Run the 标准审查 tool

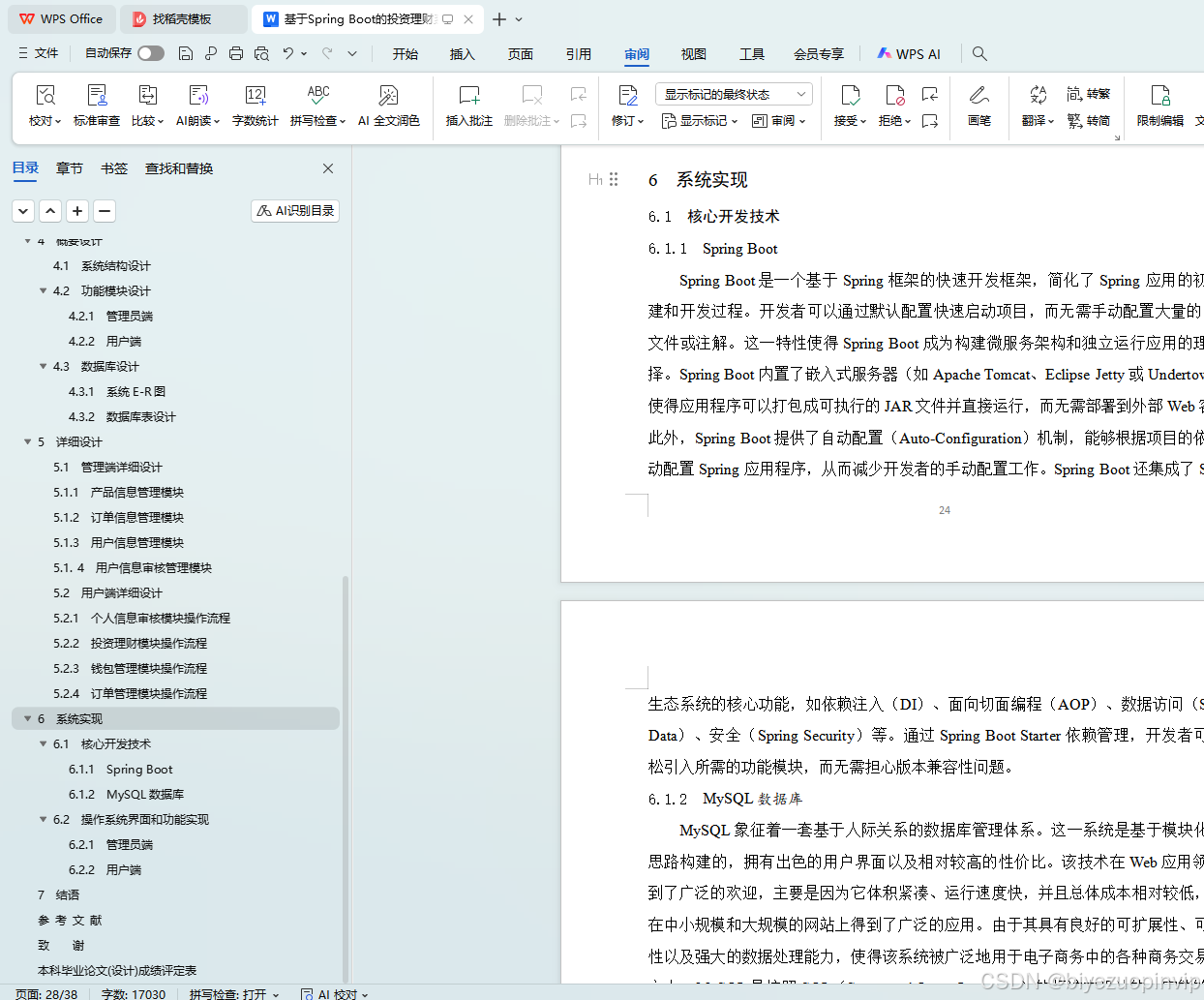[x=97, y=106]
